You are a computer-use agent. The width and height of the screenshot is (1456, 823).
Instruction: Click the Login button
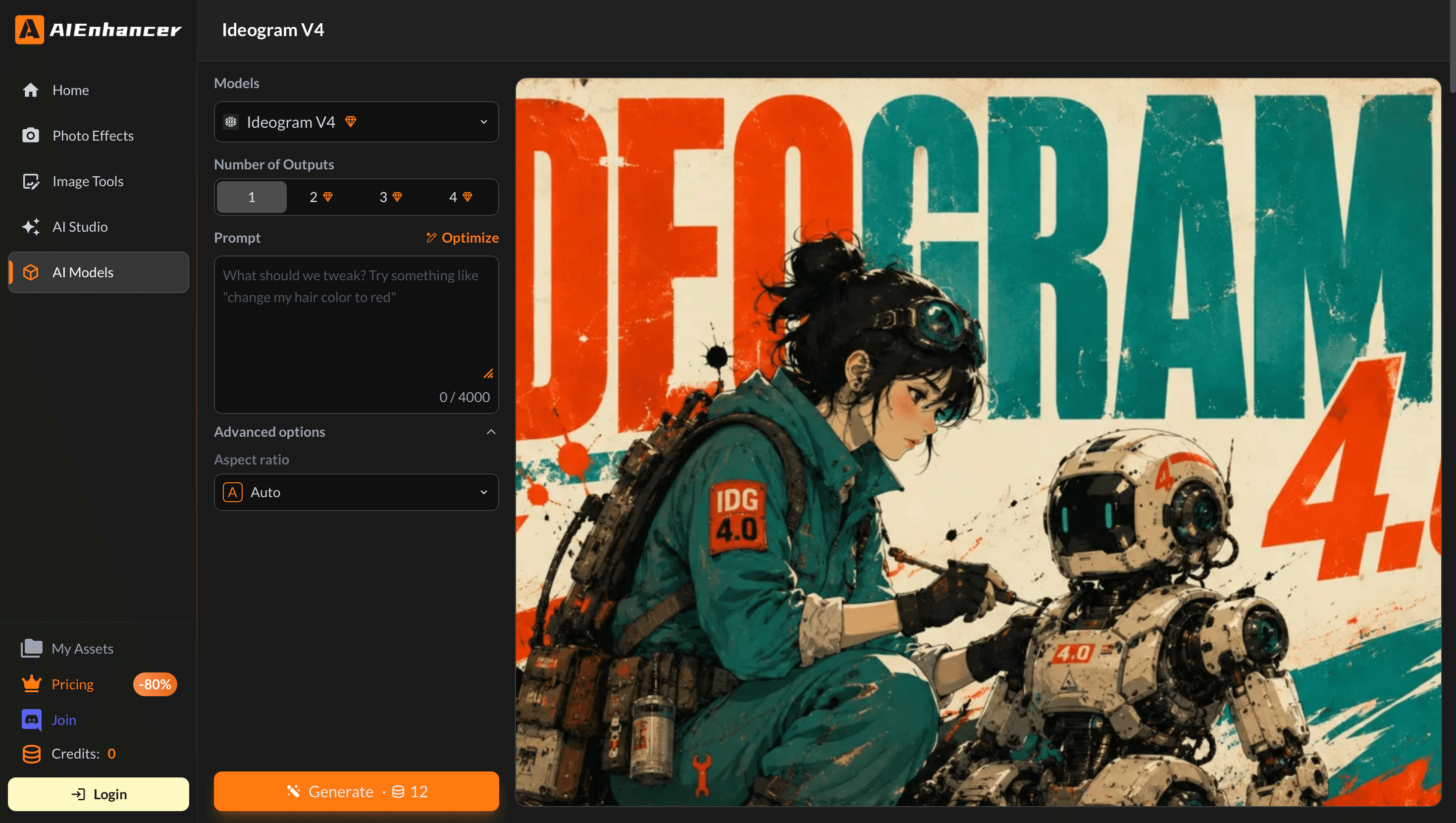[99, 794]
